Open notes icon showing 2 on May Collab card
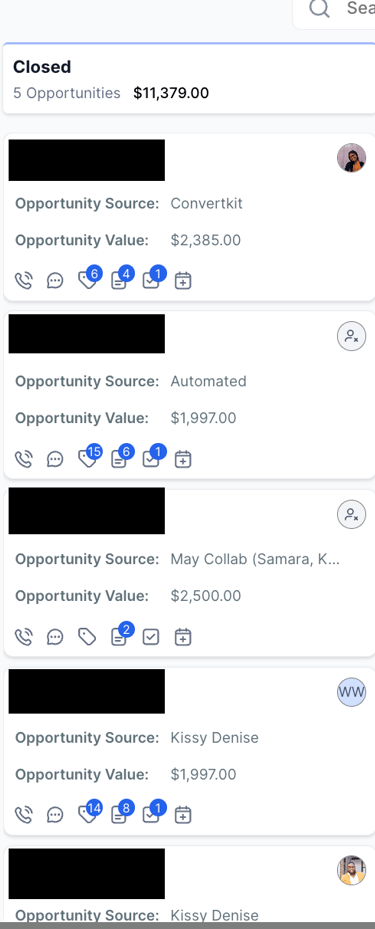Screen dimensions: 375x929 tap(119, 637)
